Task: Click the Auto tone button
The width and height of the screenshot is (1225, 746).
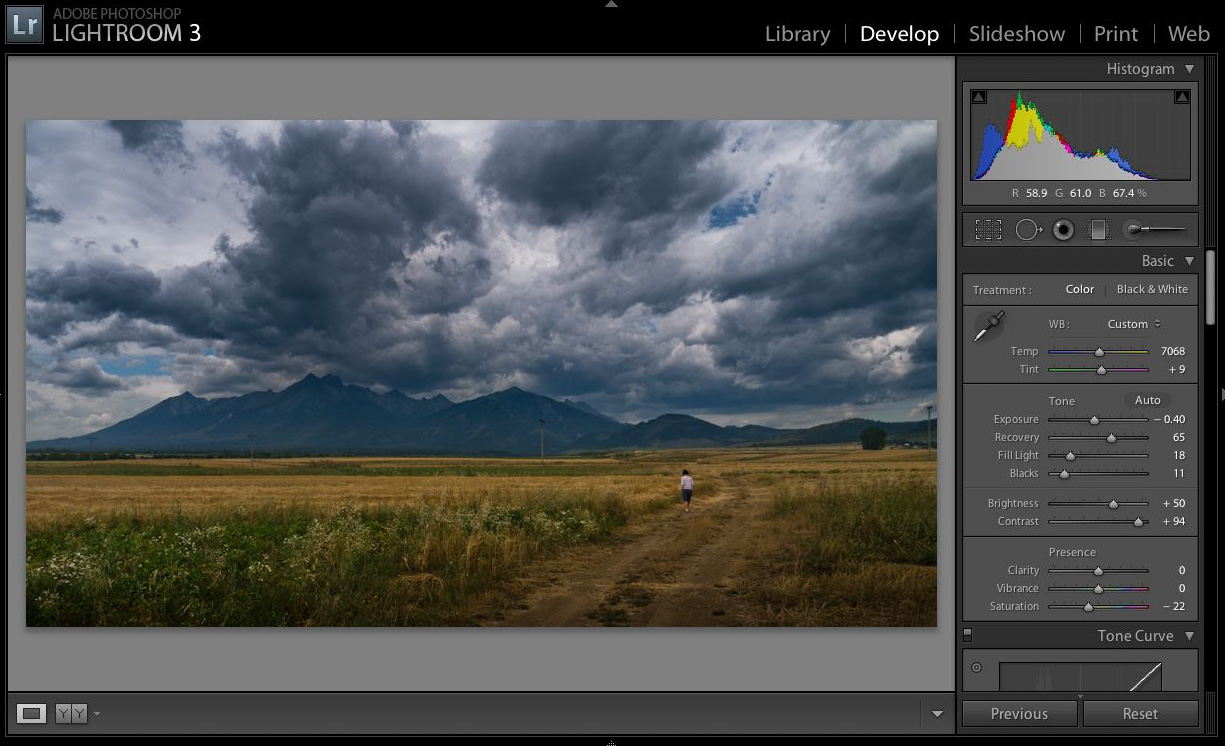Action: (1148, 400)
